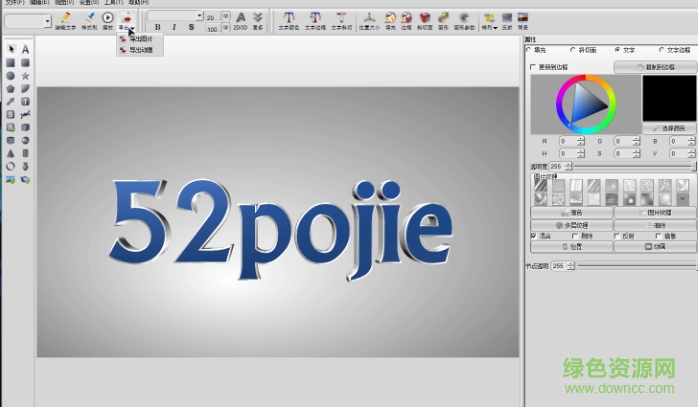Toggle the Reflection checkbox in panel
Image resolution: width=698 pixels, height=407 pixels.
tap(617, 236)
